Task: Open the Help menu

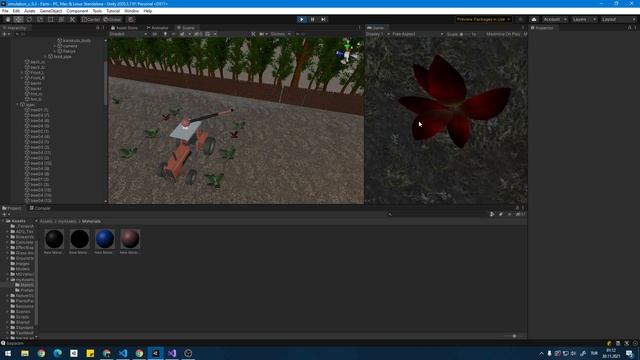Action: point(148,11)
